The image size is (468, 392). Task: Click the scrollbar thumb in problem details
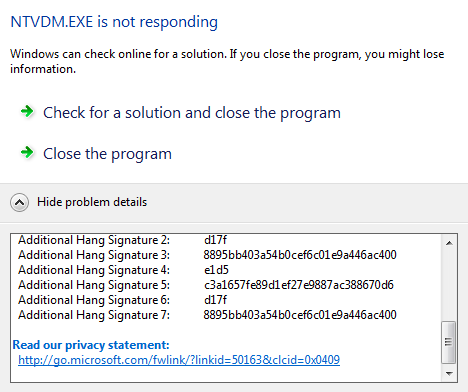pos(449,342)
